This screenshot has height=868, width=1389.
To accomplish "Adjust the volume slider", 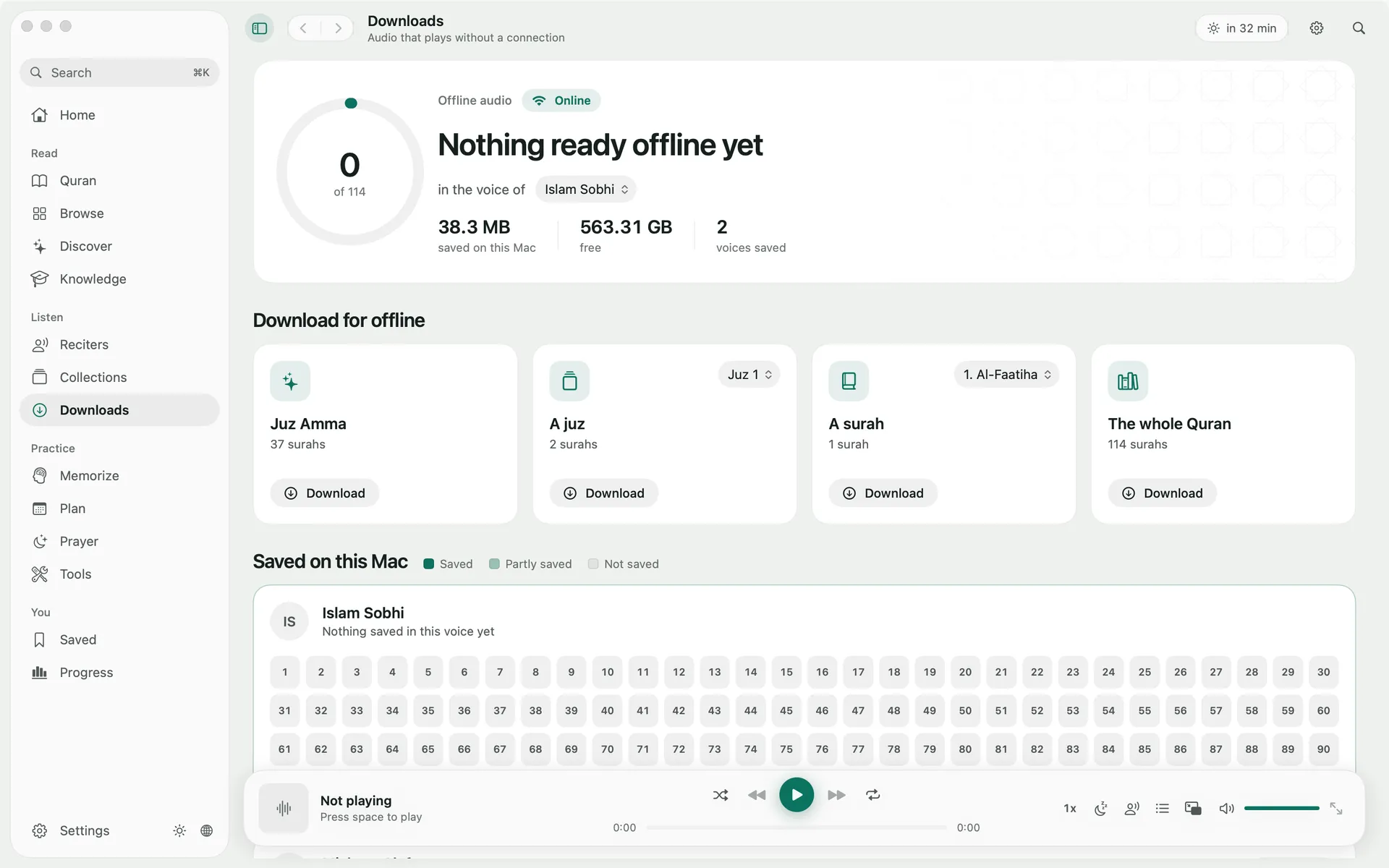I will (x=1282, y=808).
